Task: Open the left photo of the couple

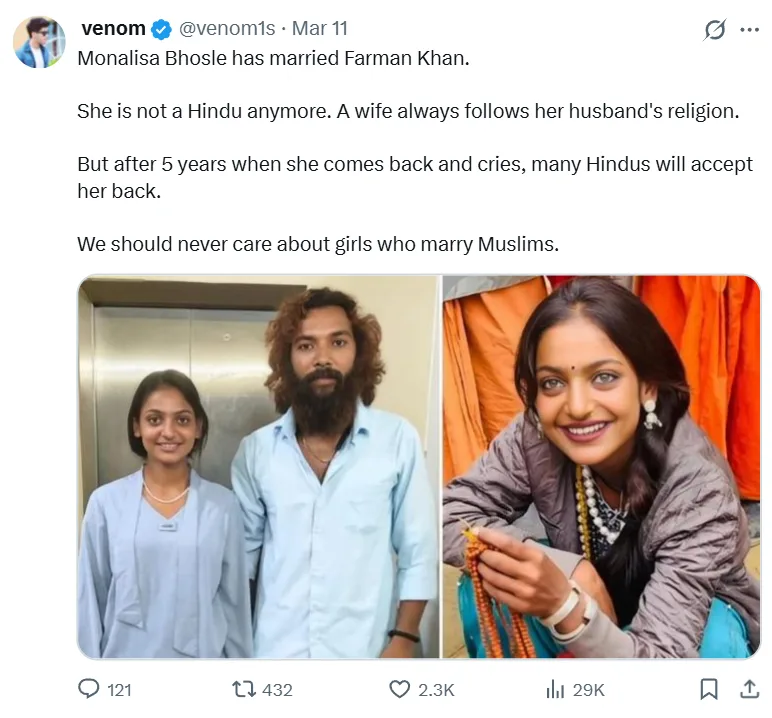Action: coord(258,467)
